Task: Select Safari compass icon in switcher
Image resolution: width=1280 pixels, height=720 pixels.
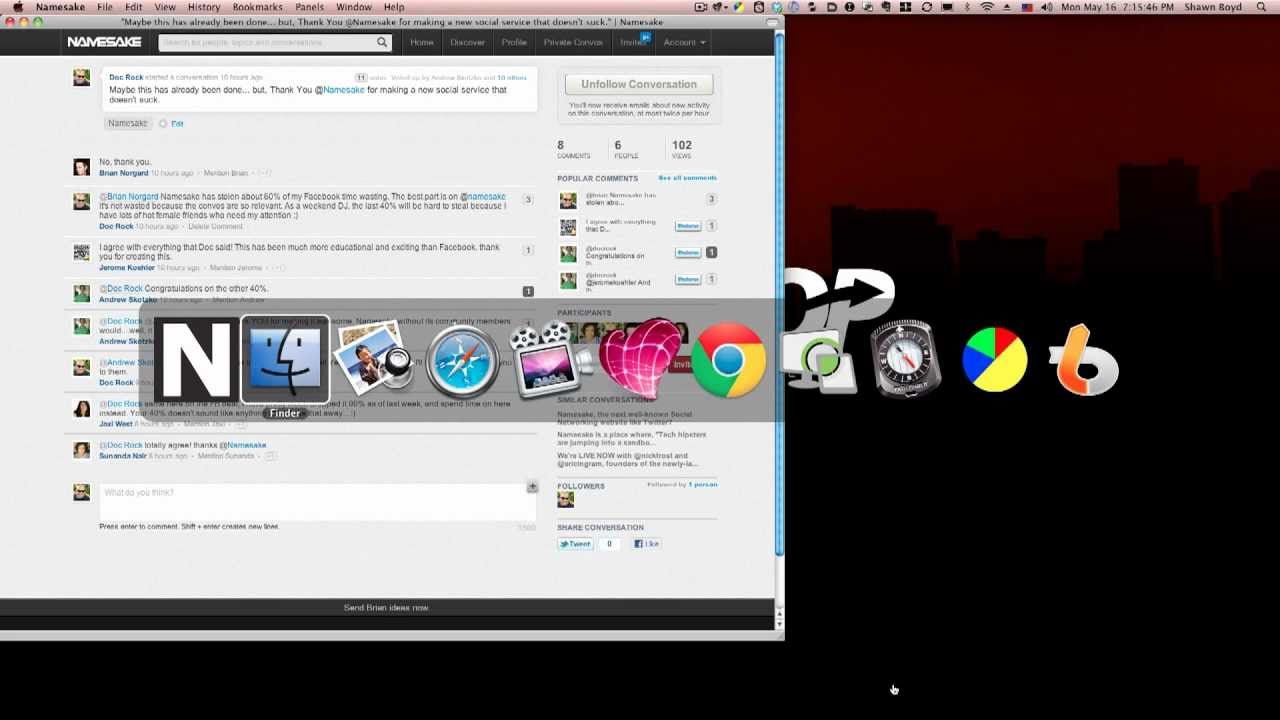Action: tap(462, 360)
